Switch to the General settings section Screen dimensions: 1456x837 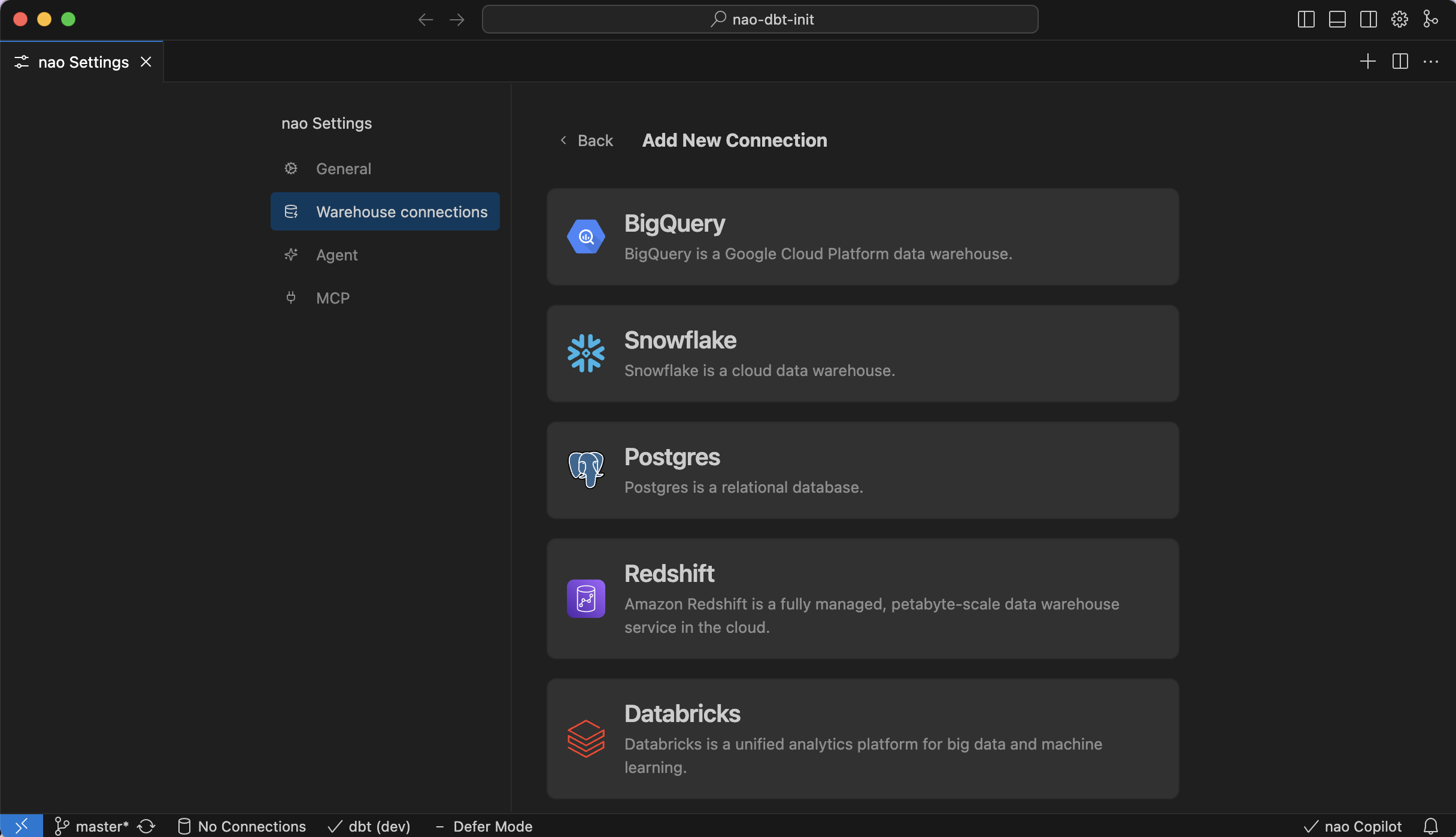coord(343,168)
